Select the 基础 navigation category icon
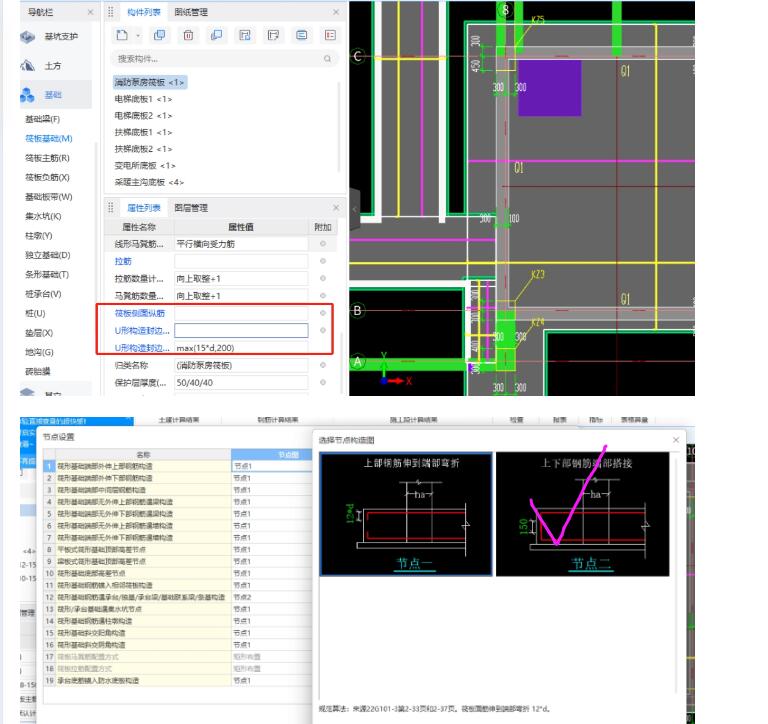The height and width of the screenshot is (724, 768). 27,95
